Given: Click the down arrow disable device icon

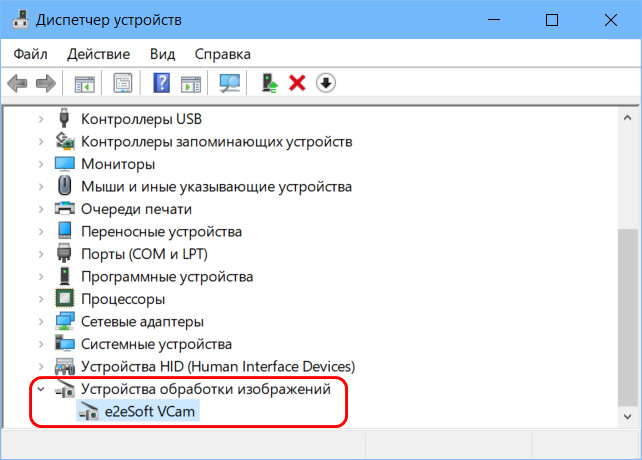Looking at the screenshot, I should (x=326, y=83).
